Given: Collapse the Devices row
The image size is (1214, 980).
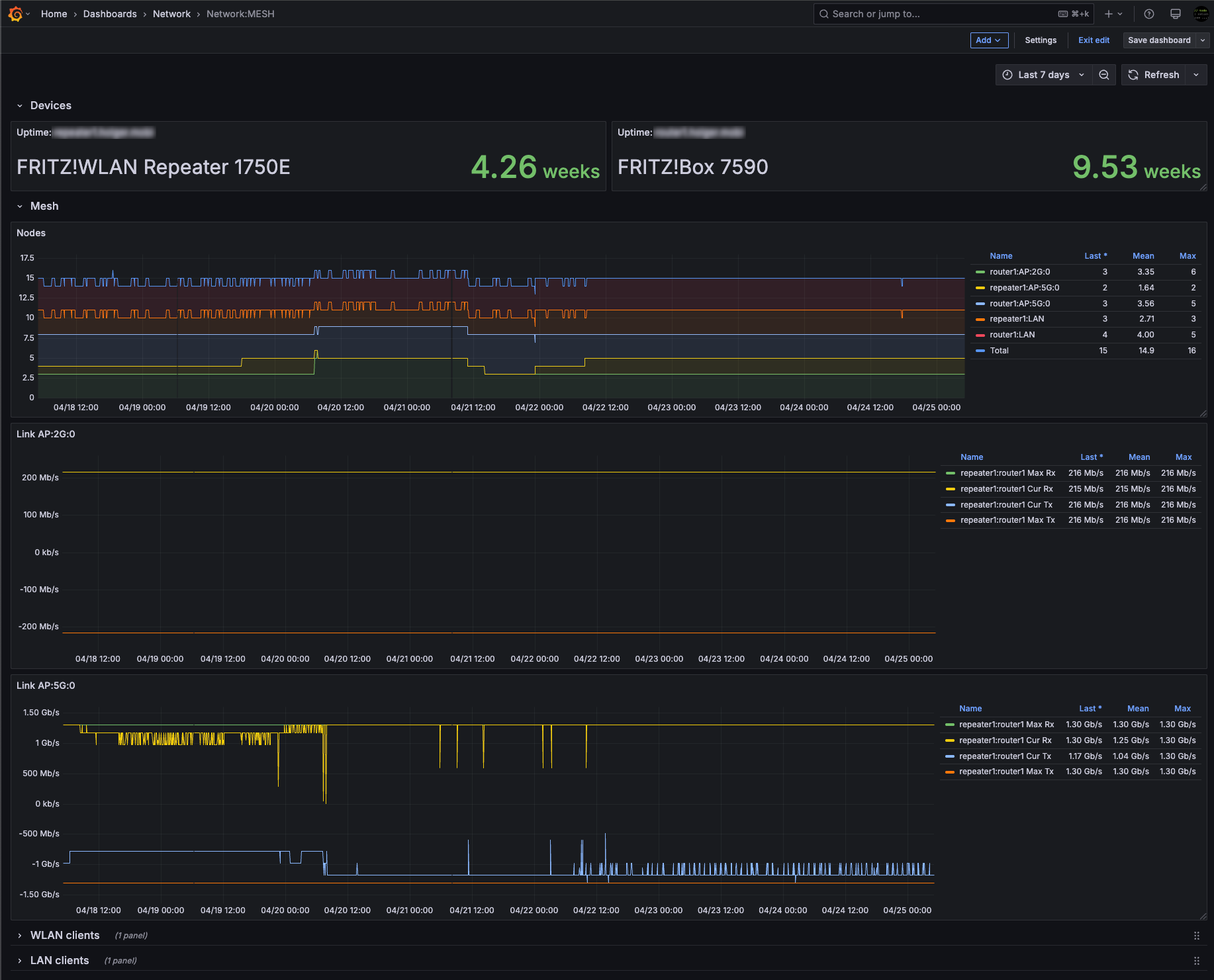Looking at the screenshot, I should tap(50, 105).
